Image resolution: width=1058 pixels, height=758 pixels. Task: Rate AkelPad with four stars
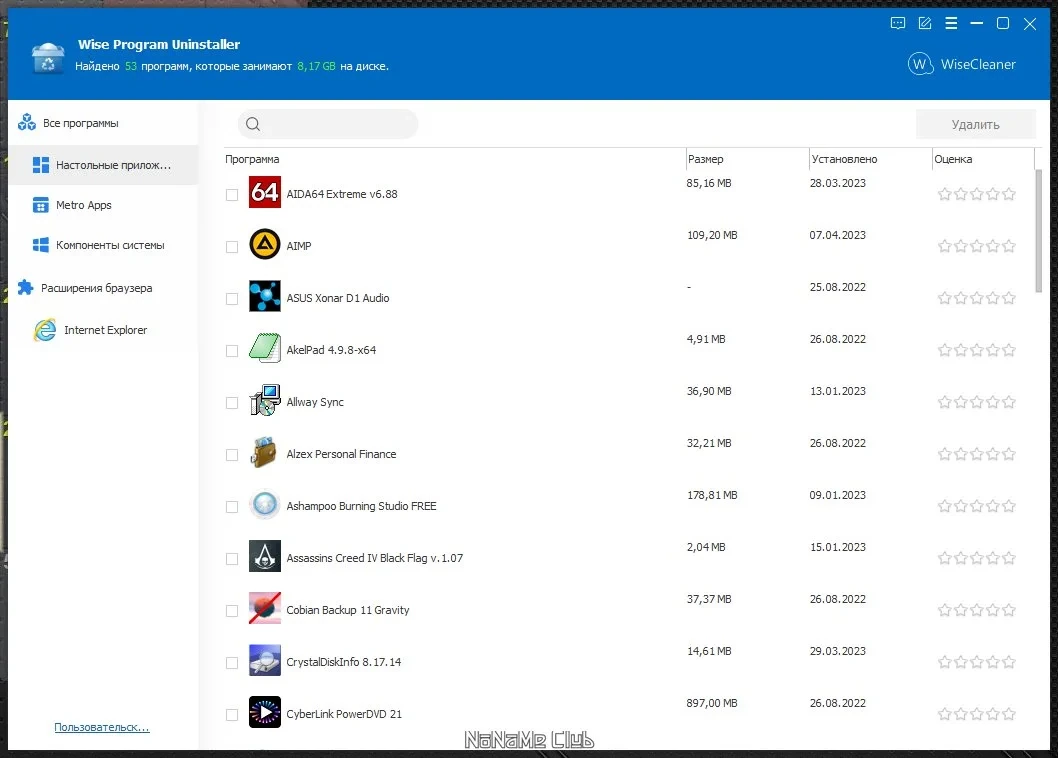993,350
